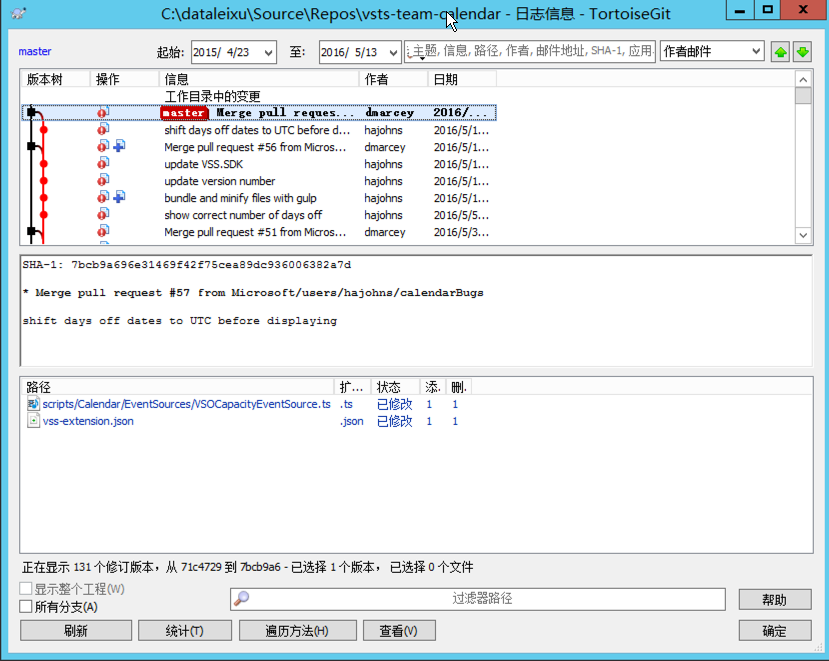Viewport: 829px width, 661px height.
Task: Select the 'update VSS.SDK' commit
Action: [259, 164]
